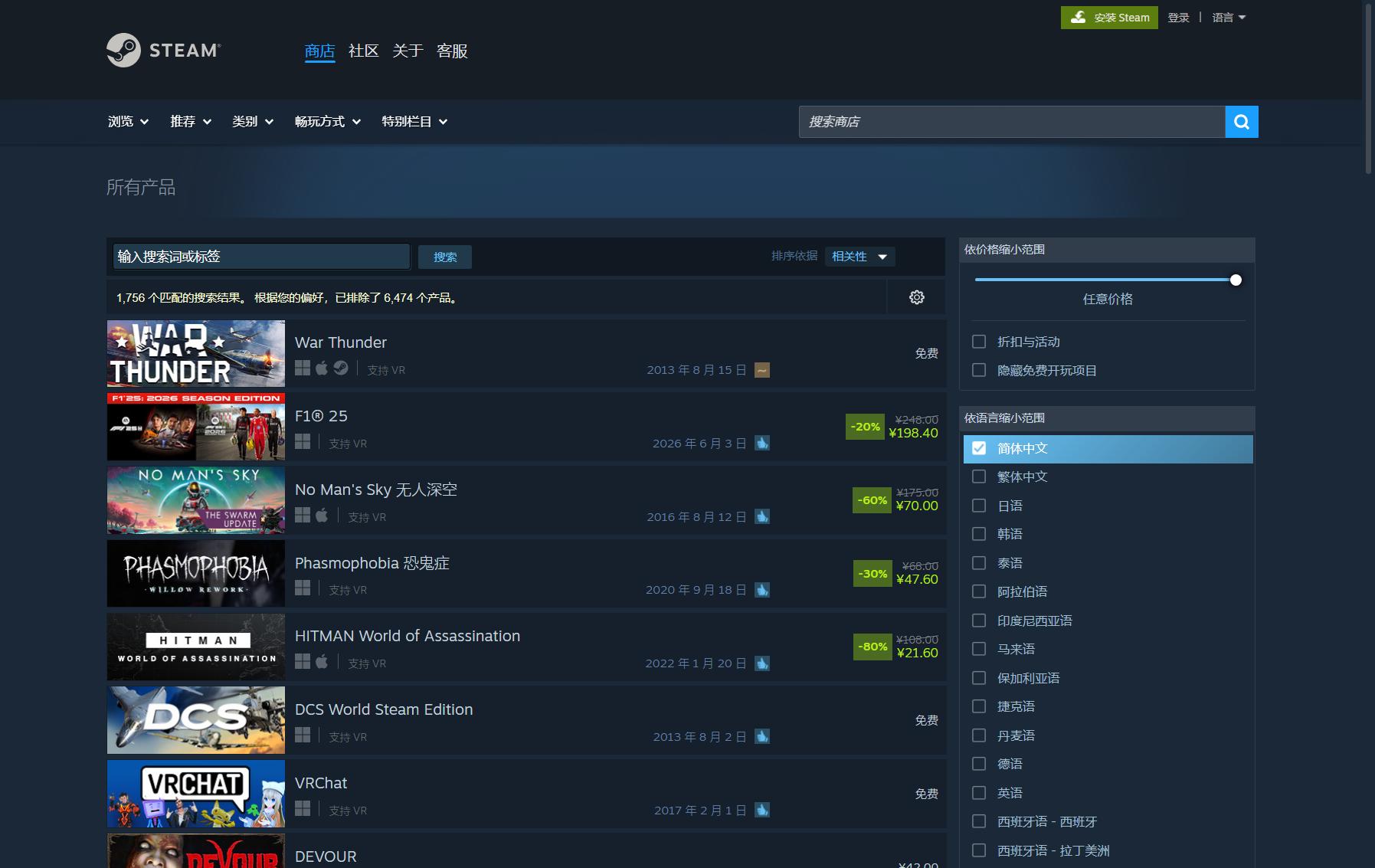This screenshot has height=868, width=1375.
Task: Click Windows icon on DCS World row
Action: pyautogui.click(x=303, y=735)
